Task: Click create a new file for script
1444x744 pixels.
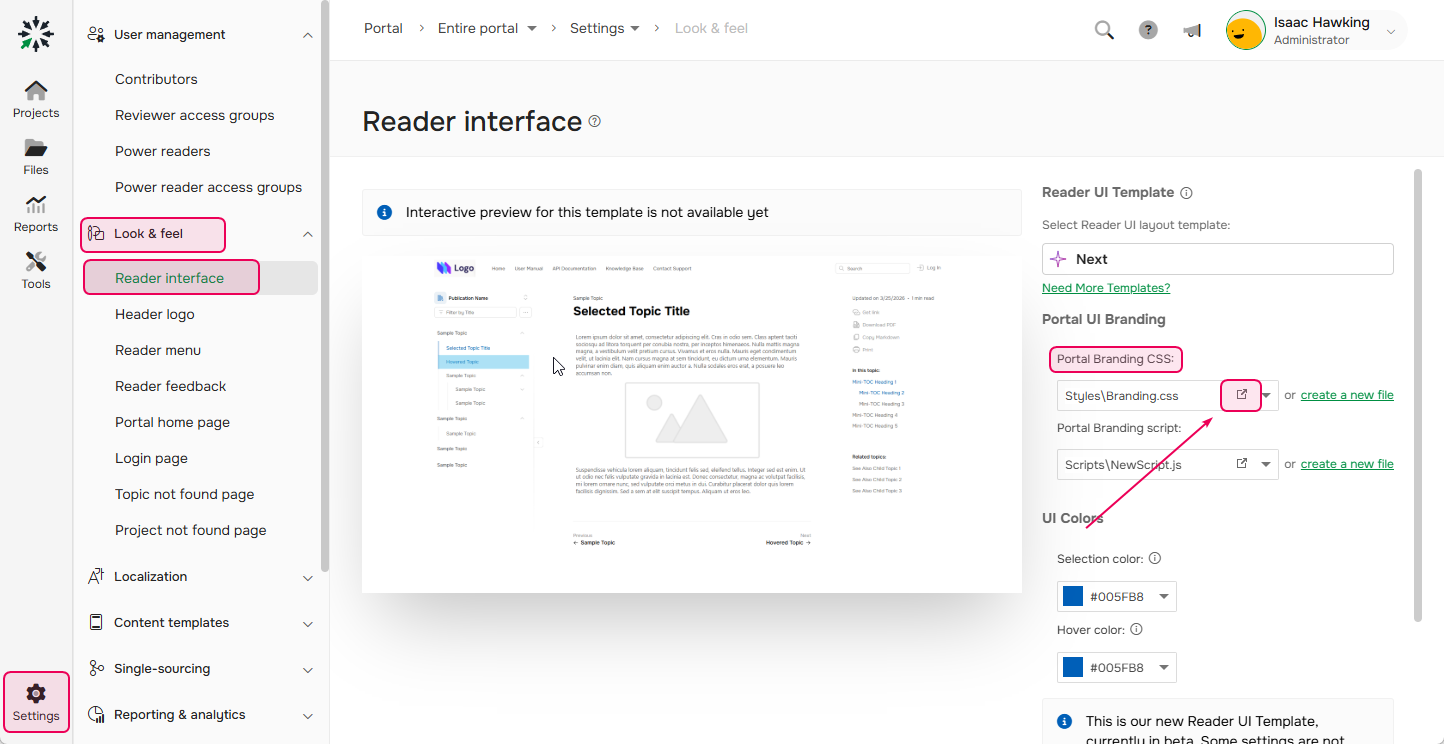Action: click(1347, 464)
